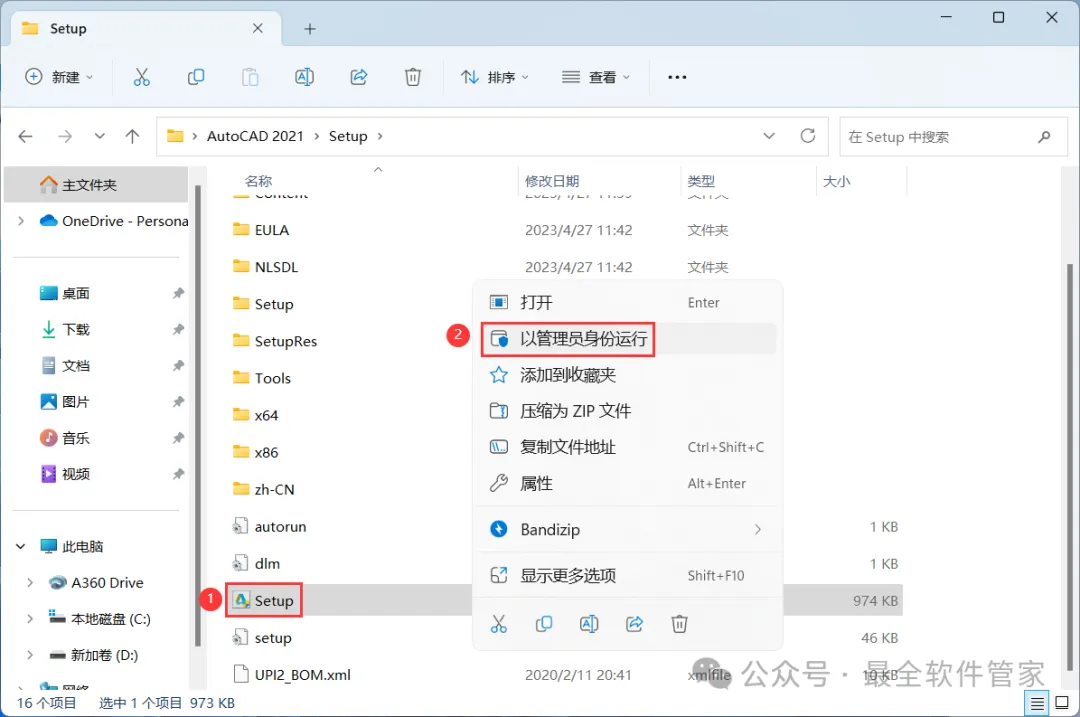
Task: Click the Cut icon in the toolbar
Action: pyautogui.click(x=141, y=77)
